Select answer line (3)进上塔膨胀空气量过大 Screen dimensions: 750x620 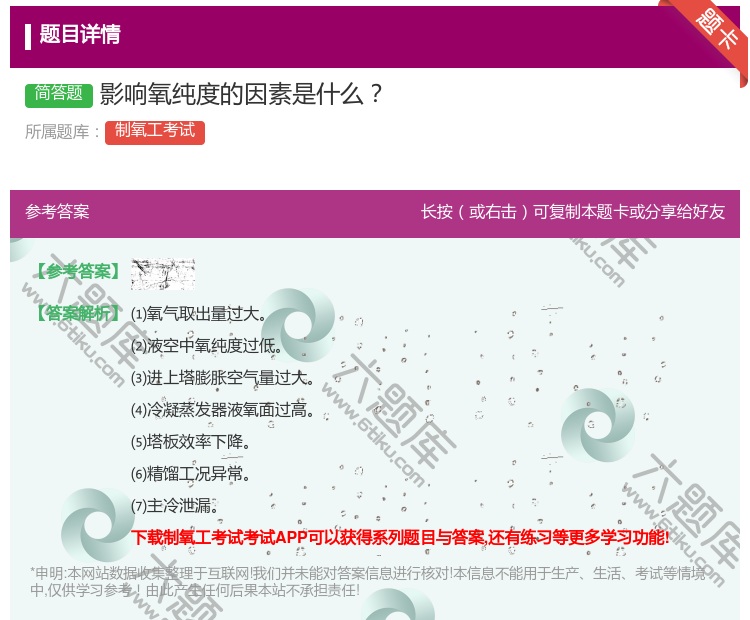coord(222,377)
